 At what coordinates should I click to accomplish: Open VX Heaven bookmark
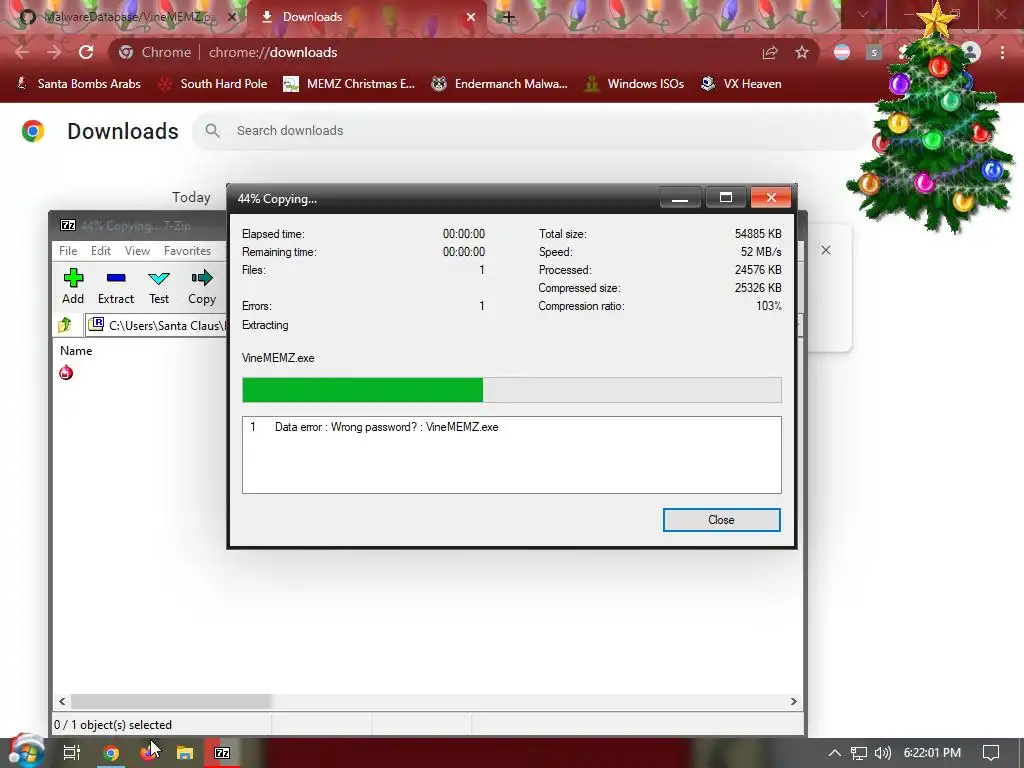[741, 84]
